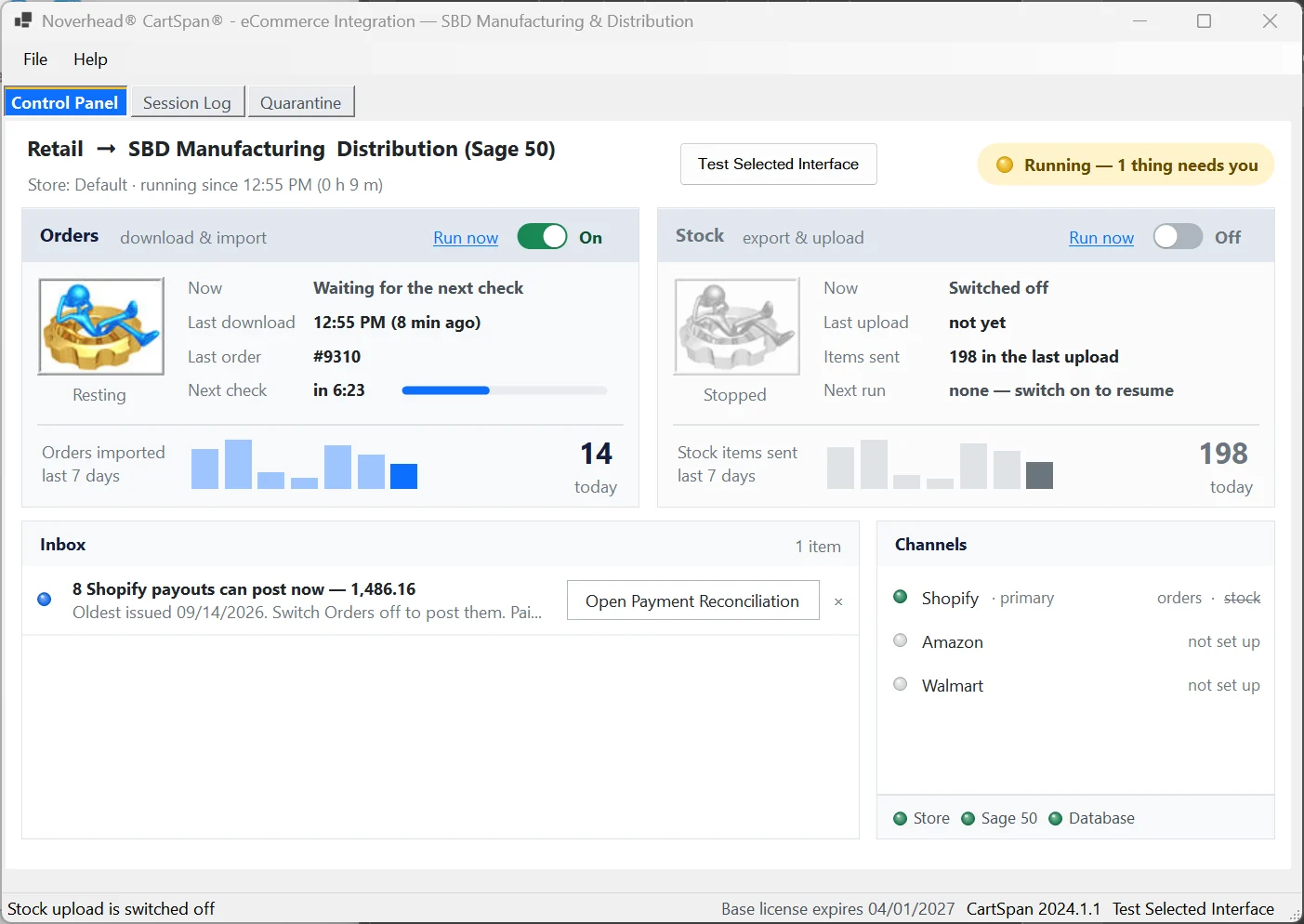Turn on the Stock upload toggle

pos(1178,237)
